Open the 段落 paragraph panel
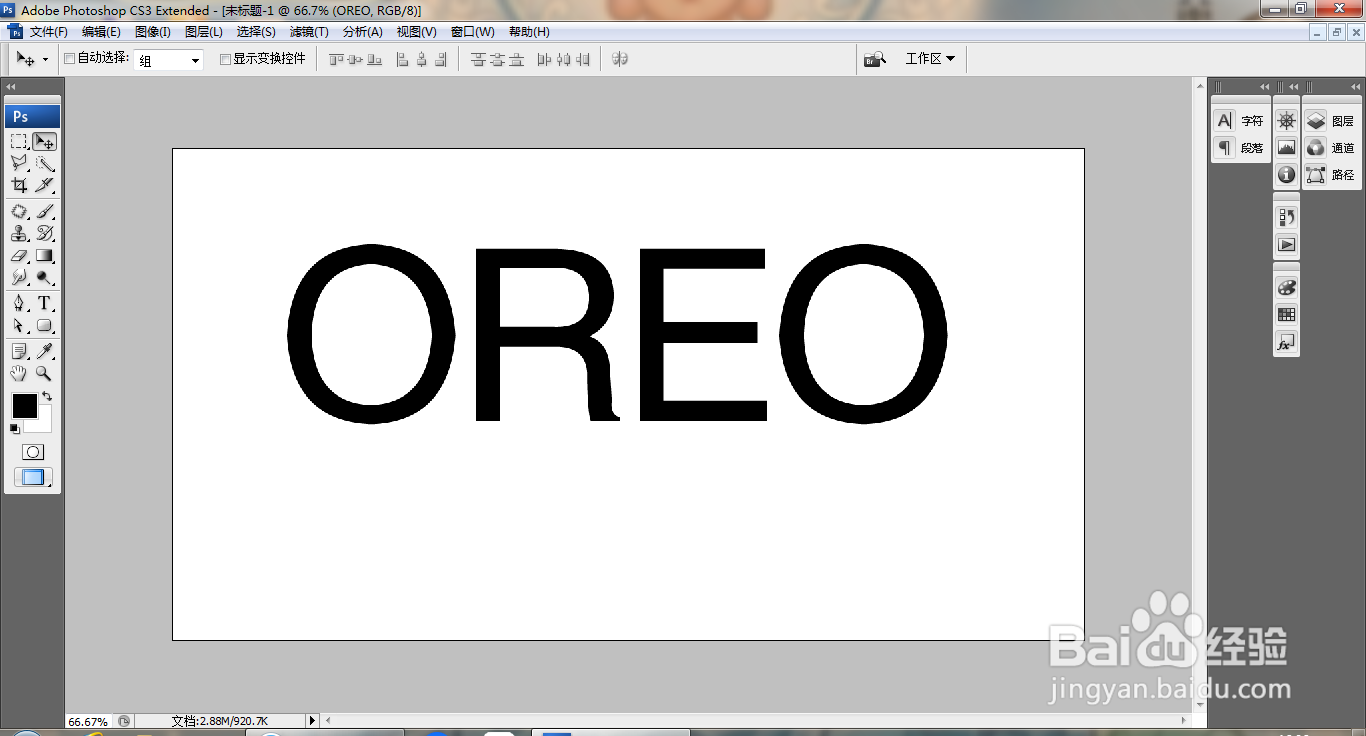Image resolution: width=1366 pixels, height=736 pixels. point(1239,148)
